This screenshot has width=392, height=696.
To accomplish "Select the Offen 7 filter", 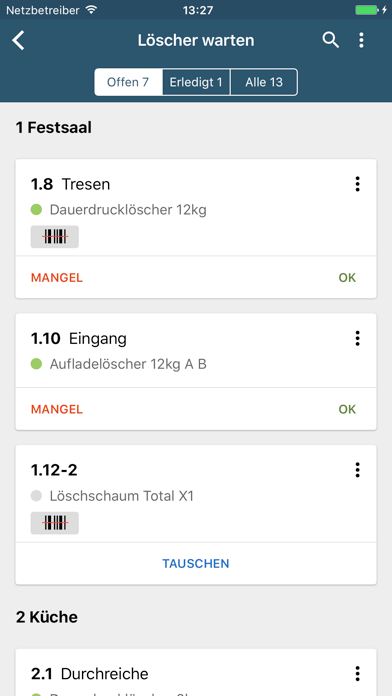I will (x=128, y=82).
